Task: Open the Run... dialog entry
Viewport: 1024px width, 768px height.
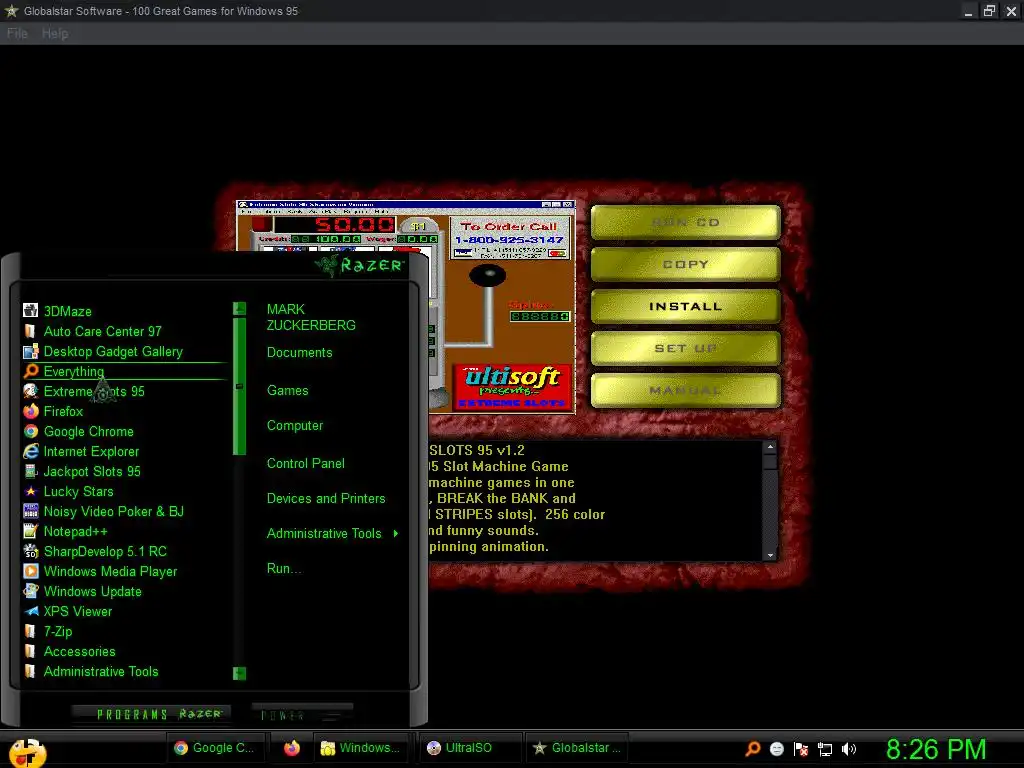Action: click(283, 569)
